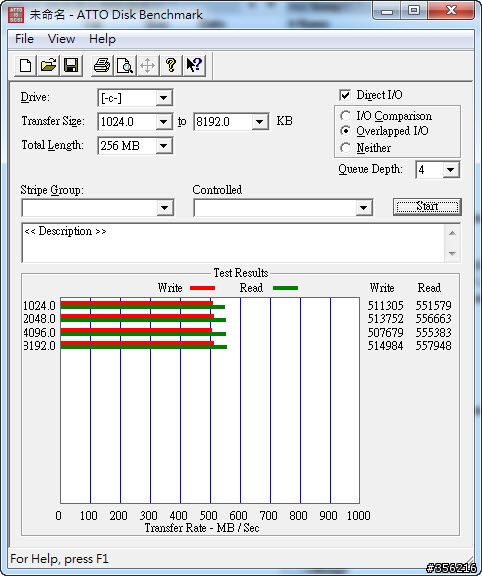Print results using the printer icon

pyautogui.click(x=102, y=66)
